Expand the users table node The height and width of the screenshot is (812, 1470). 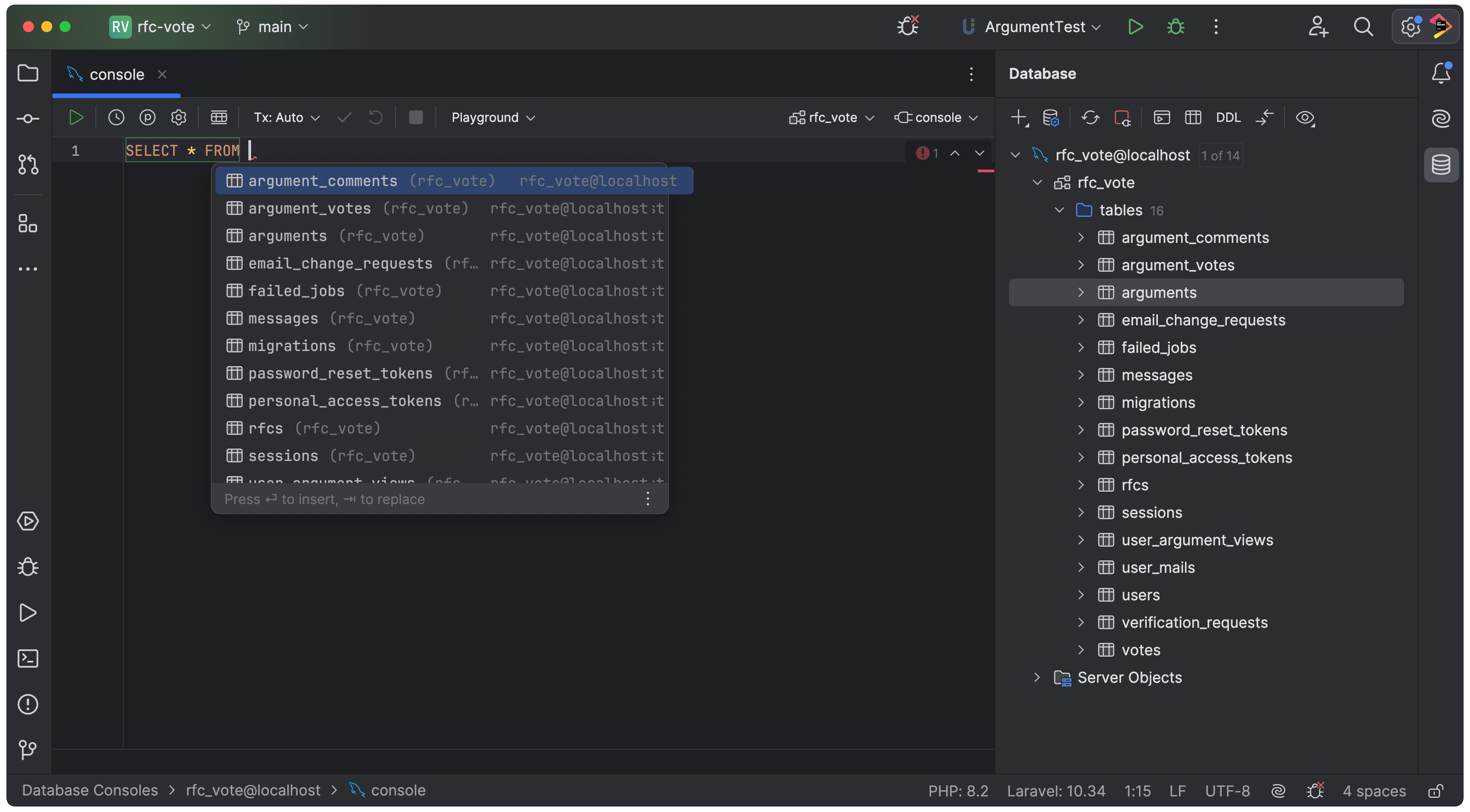pos(1081,595)
